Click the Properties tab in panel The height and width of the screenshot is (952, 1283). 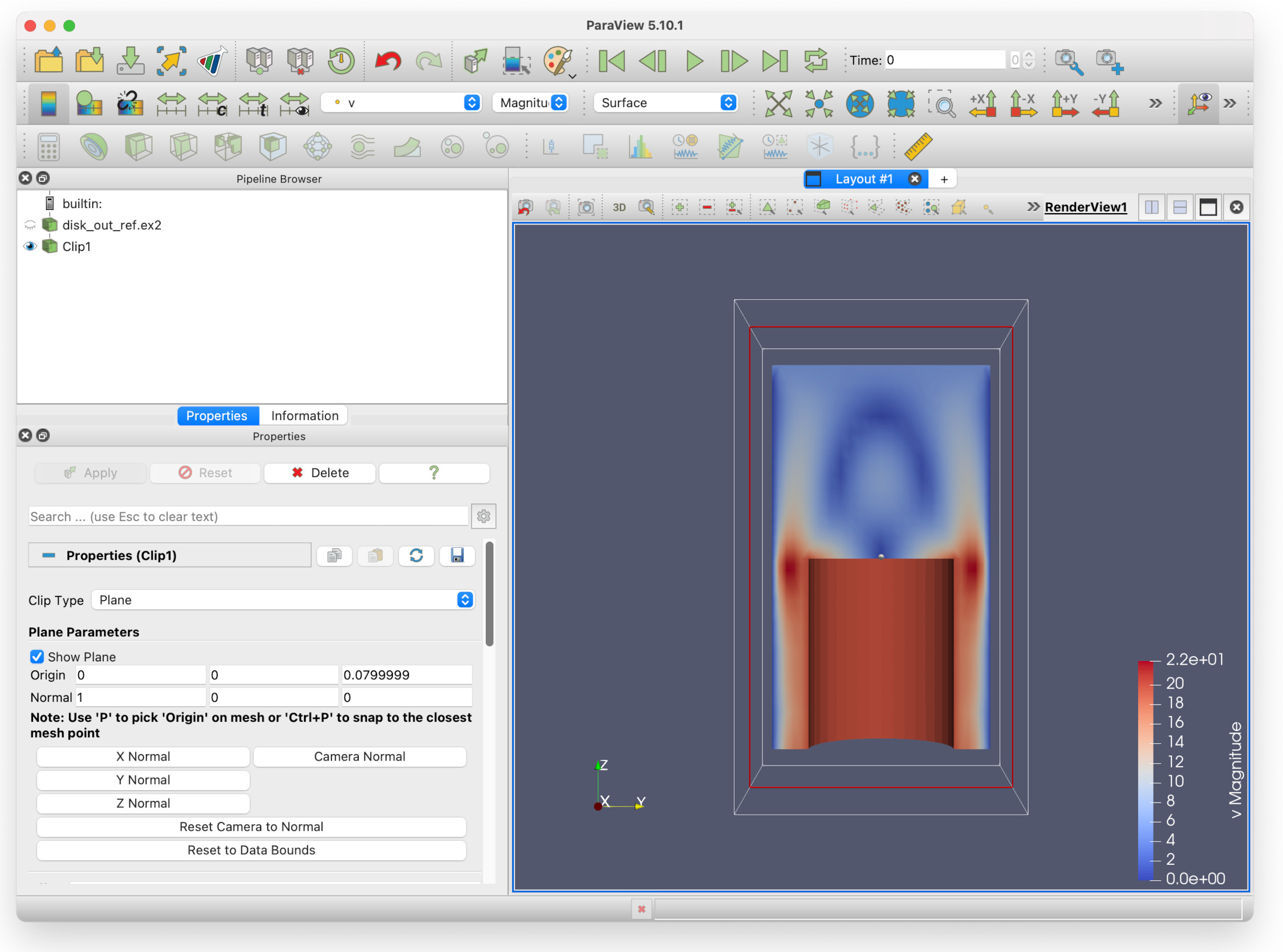217,415
